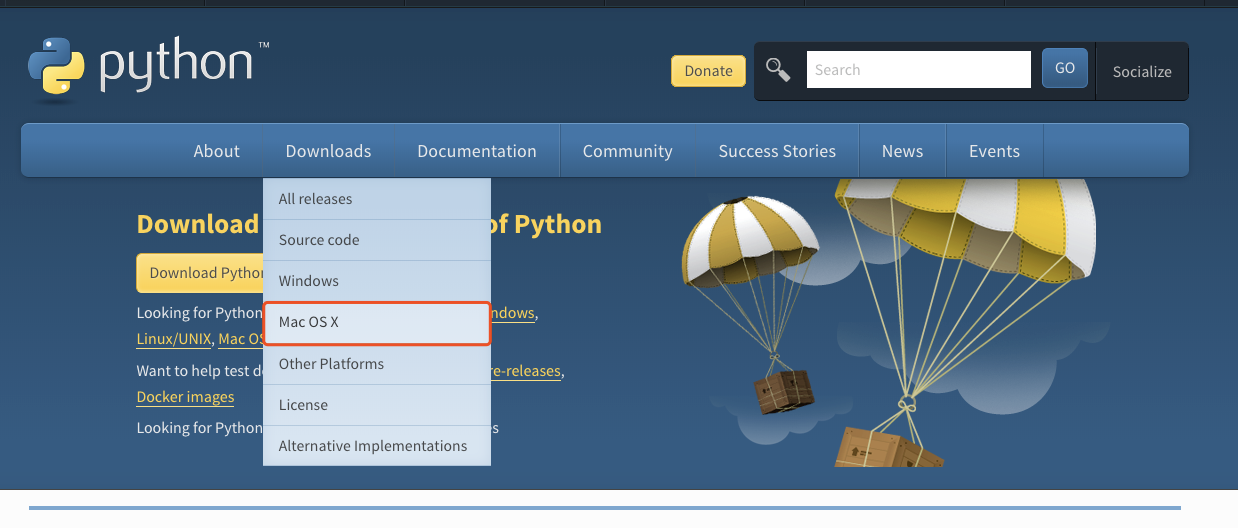Screen dimensions: 1238x528
Task: Click the magnifying glass search icon
Action: pyautogui.click(x=778, y=69)
